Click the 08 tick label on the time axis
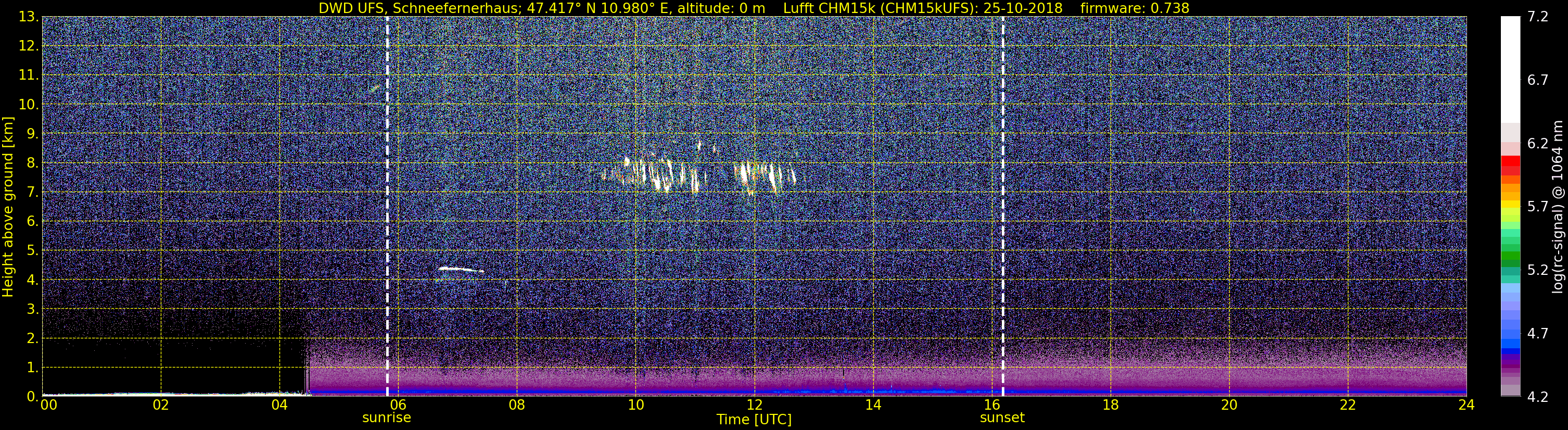Viewport: 1568px width, 430px height. [x=517, y=406]
